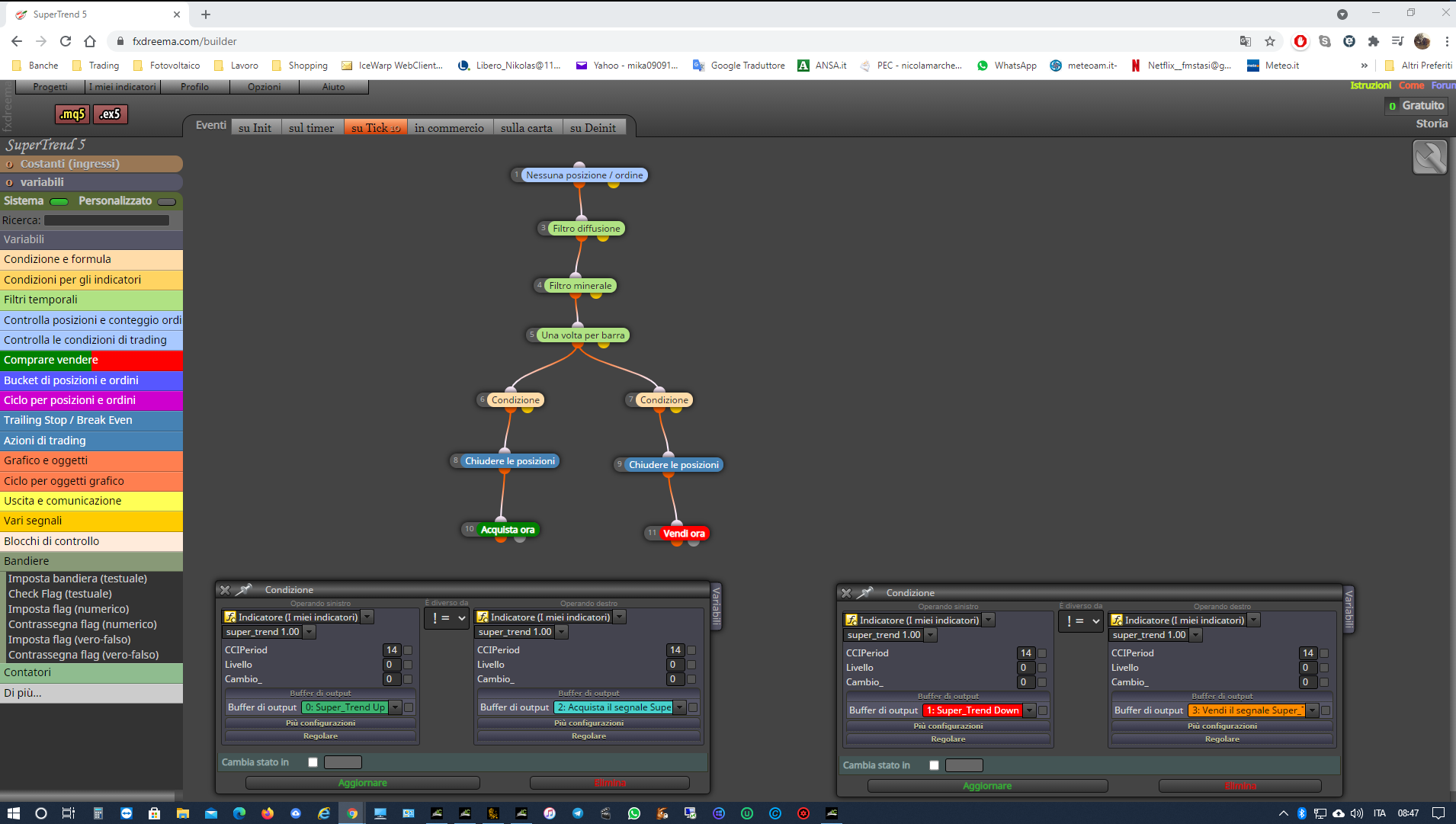Pin the Condizione panel containing Super_Trend Up
This screenshot has width=1456, height=824.
[x=244, y=589]
